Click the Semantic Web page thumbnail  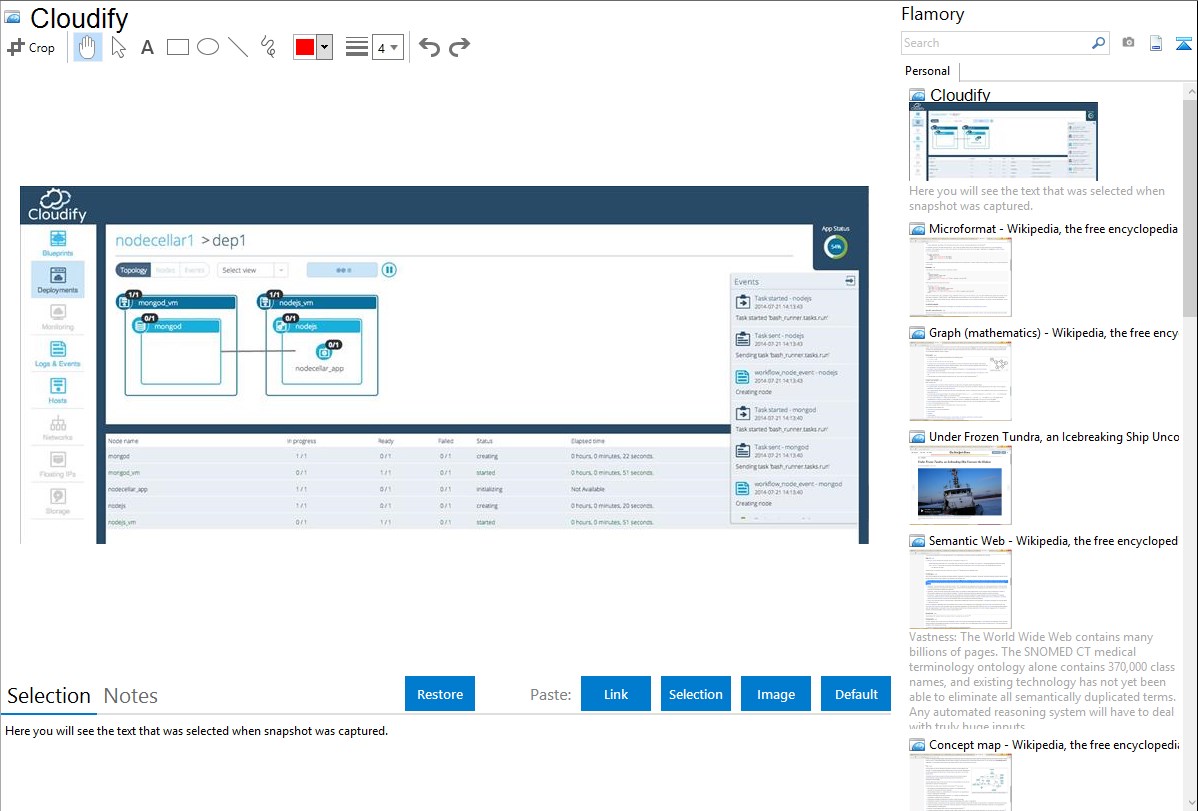tap(960, 589)
